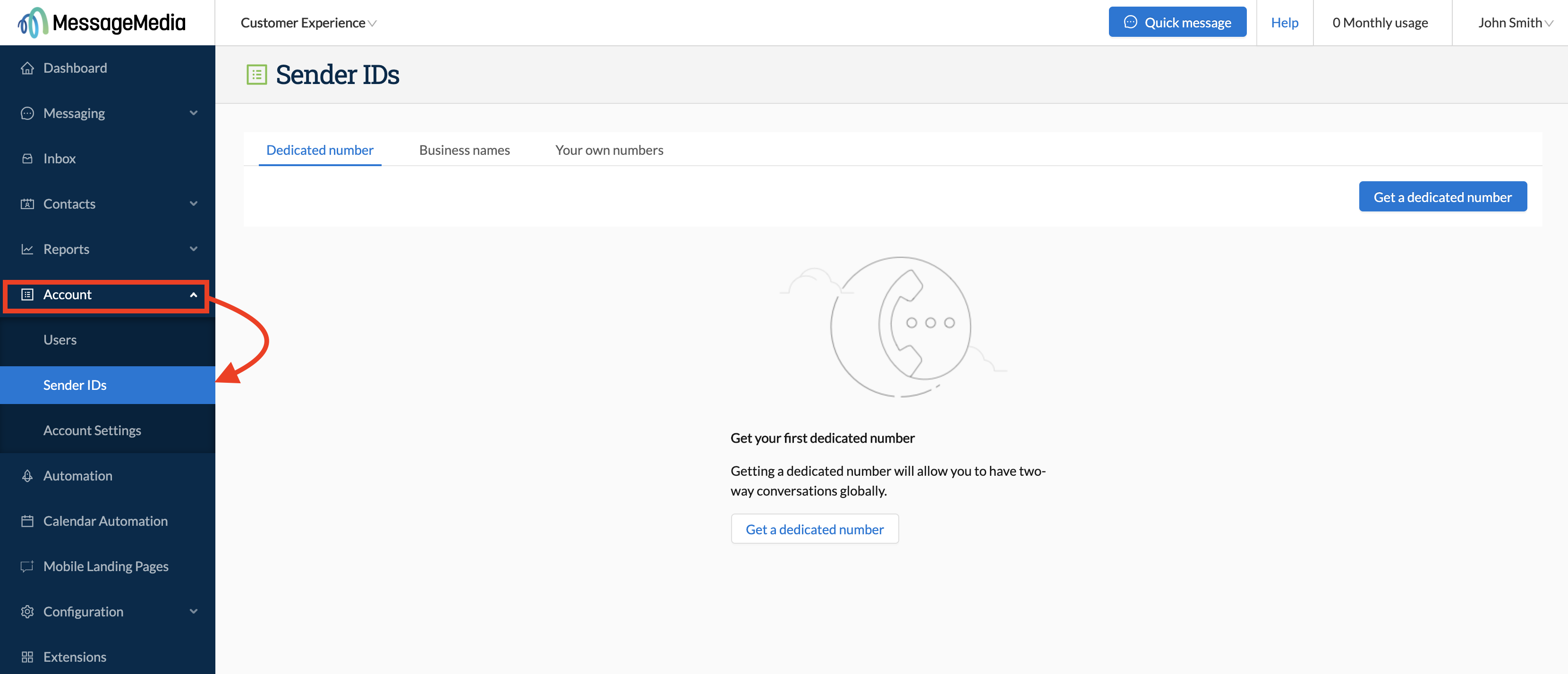Image resolution: width=1568 pixels, height=674 pixels.
Task: Click the Contacts card icon
Action: pyautogui.click(x=27, y=204)
